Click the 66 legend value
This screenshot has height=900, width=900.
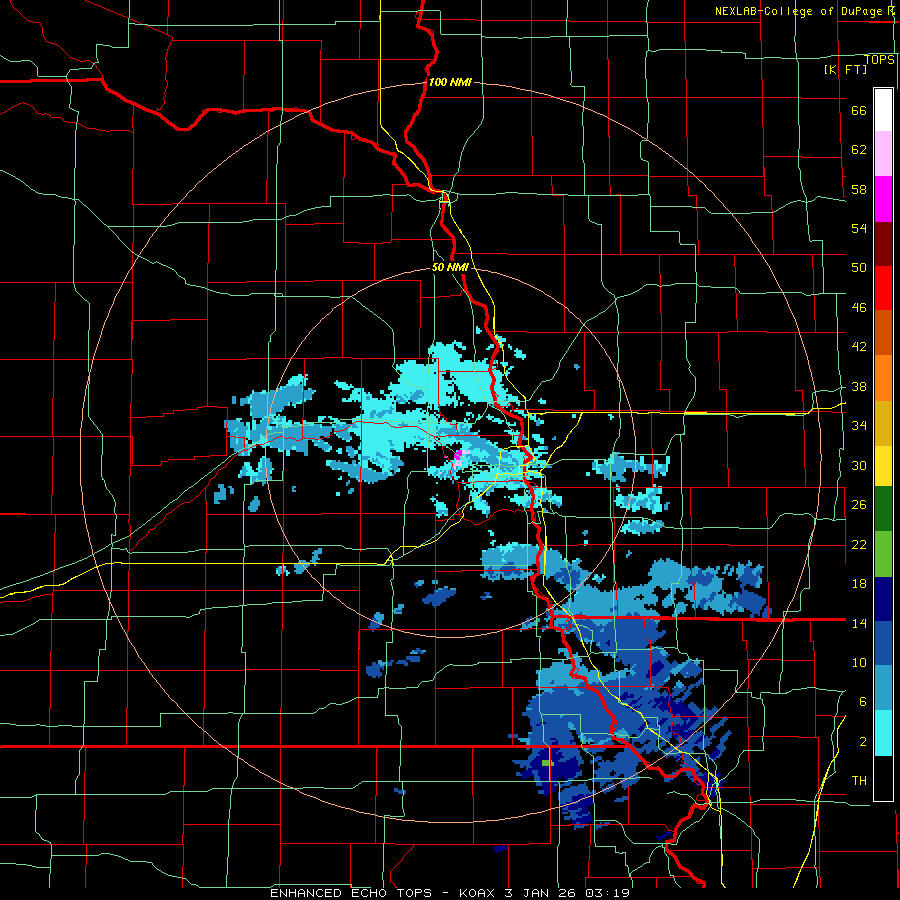(859, 110)
